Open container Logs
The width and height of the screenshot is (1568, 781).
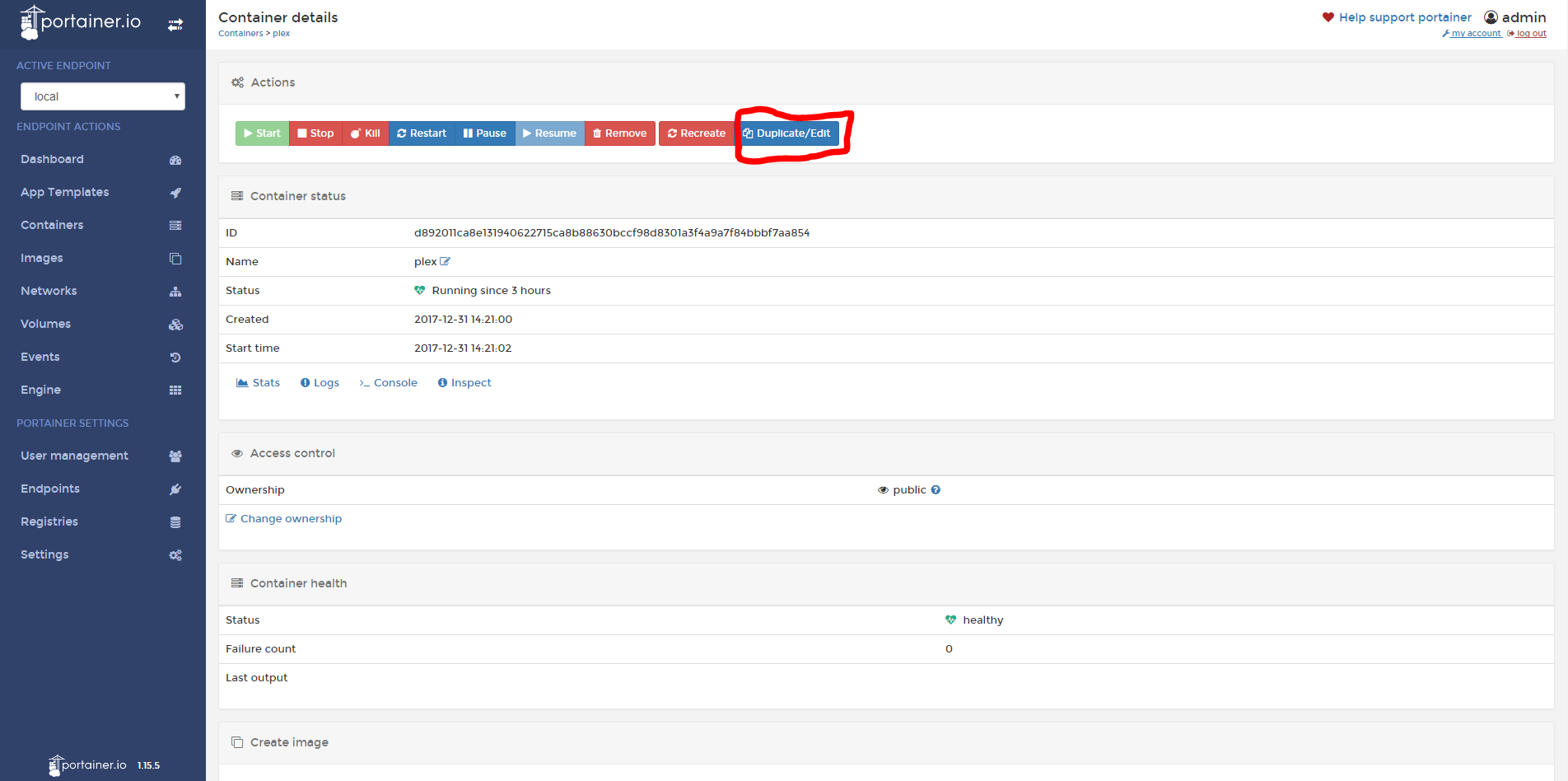(x=320, y=383)
